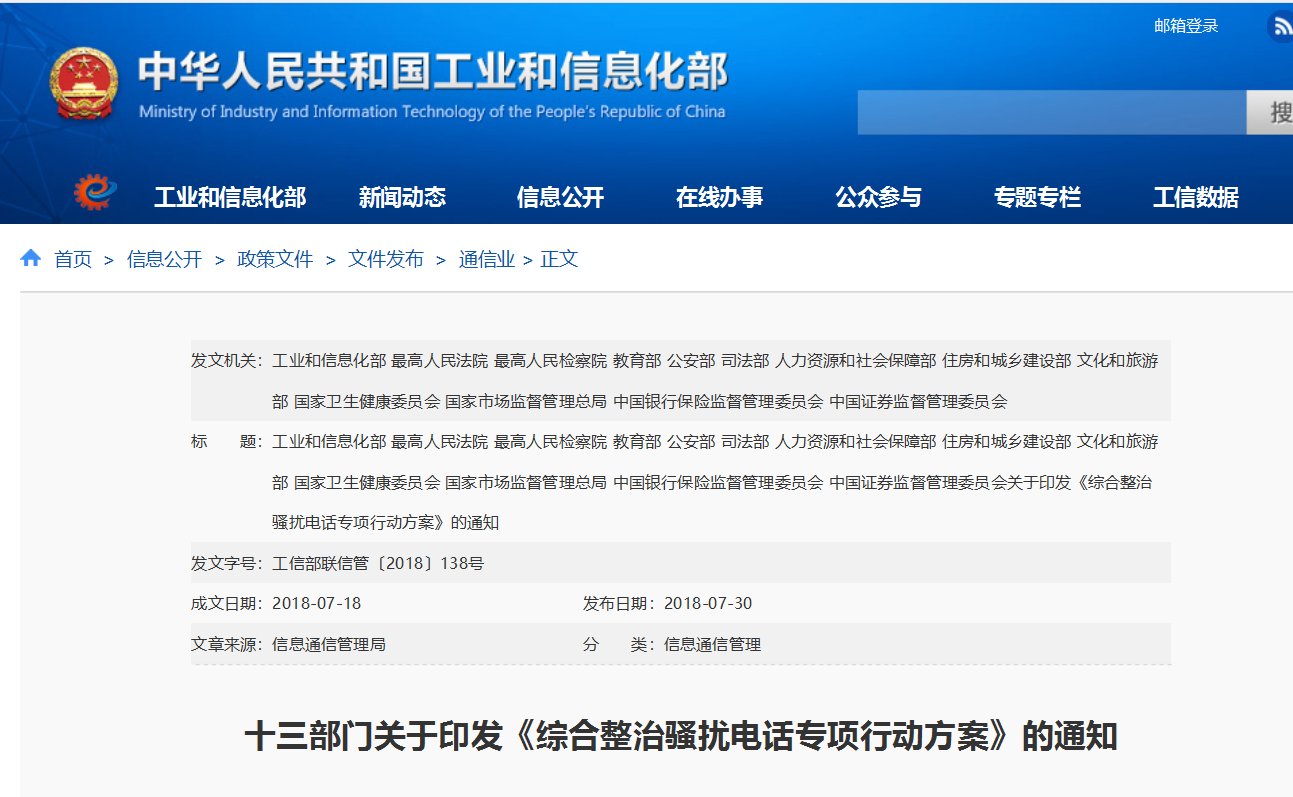The height and width of the screenshot is (797, 1293).
Task: Open 新闻动态 nav menu
Action: tap(402, 197)
